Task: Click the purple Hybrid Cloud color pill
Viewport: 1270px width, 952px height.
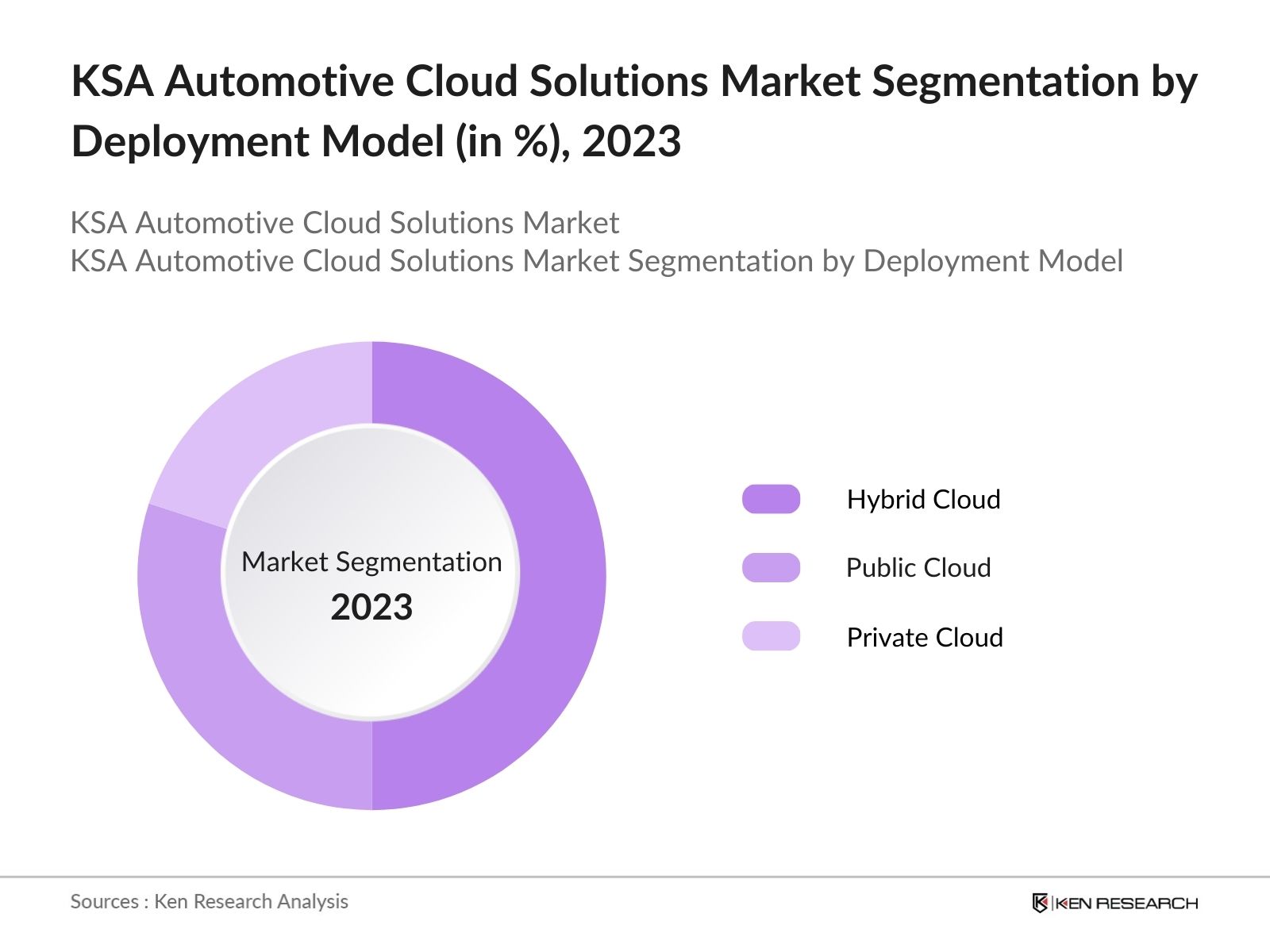Action: [771, 499]
